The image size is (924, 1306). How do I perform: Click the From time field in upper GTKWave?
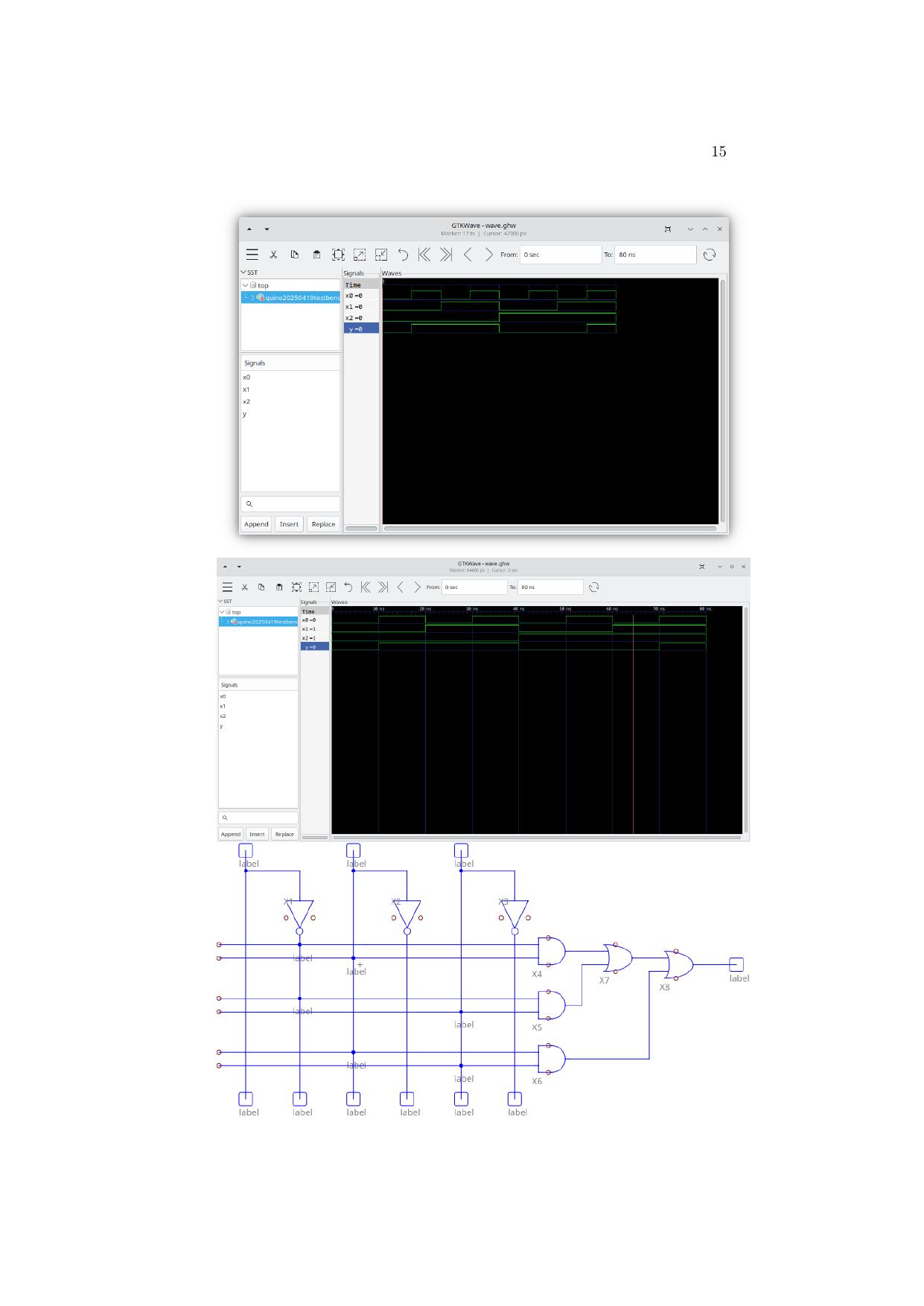click(560, 255)
